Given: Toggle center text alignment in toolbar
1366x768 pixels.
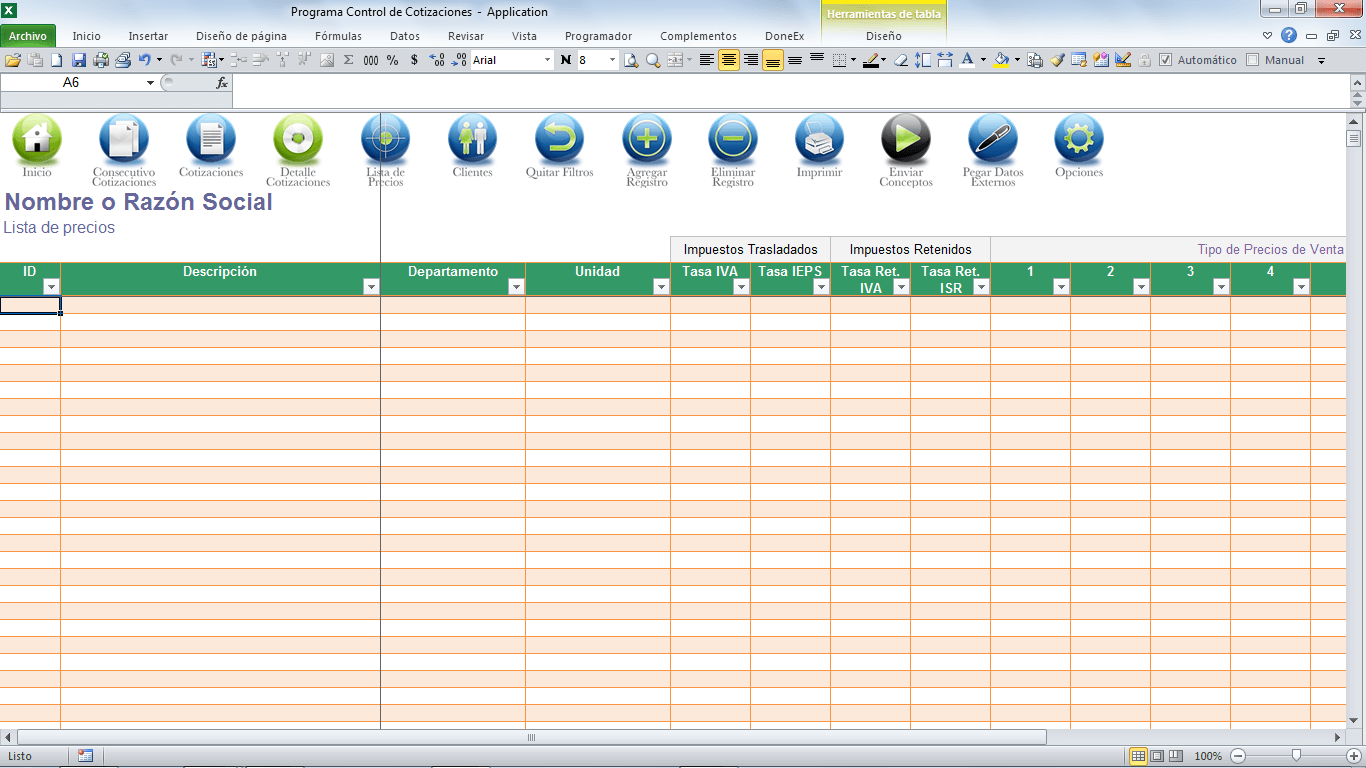Looking at the screenshot, I should click(729, 60).
